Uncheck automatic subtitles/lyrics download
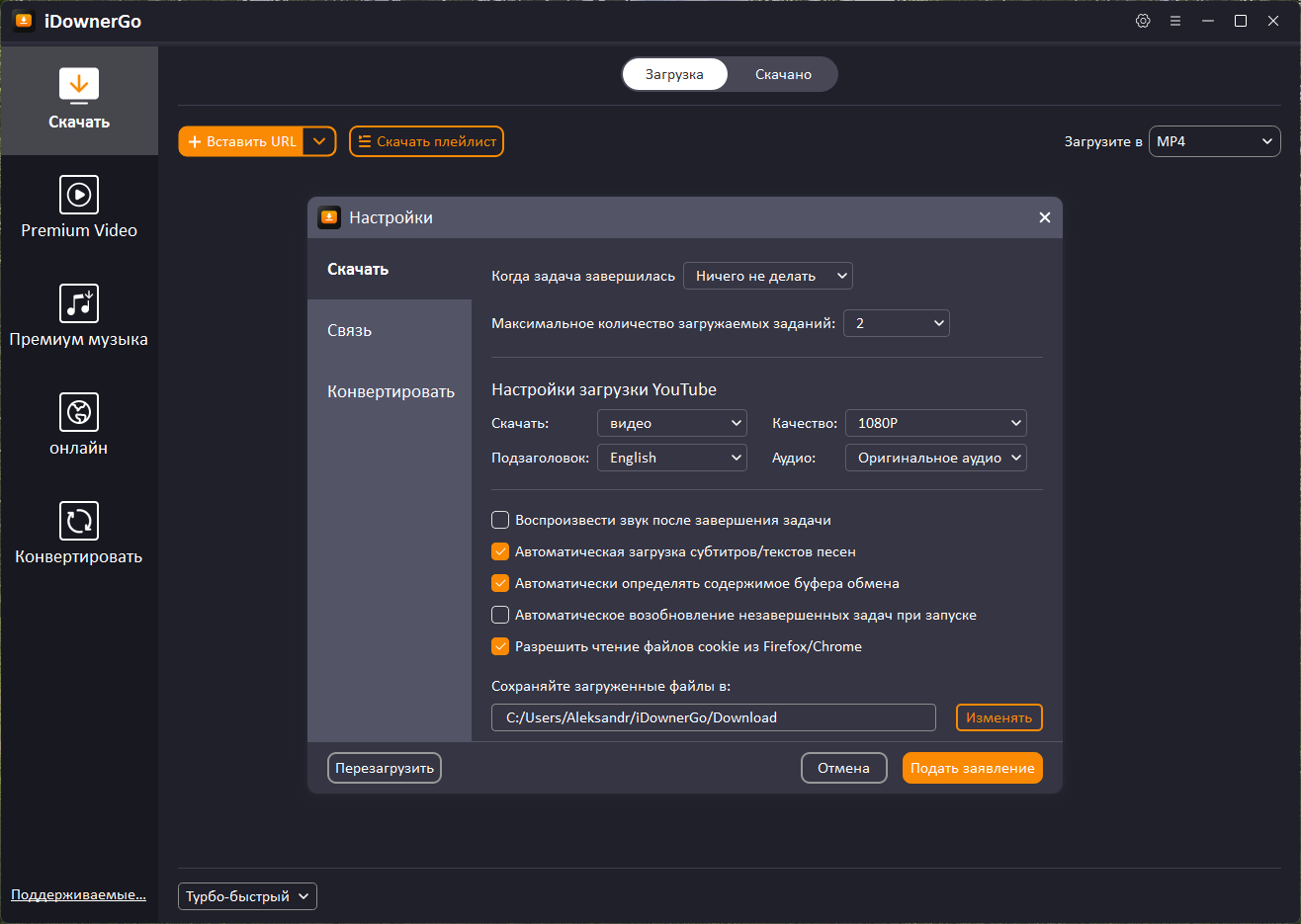Screen dimensions: 1301x924 (500, 551)
